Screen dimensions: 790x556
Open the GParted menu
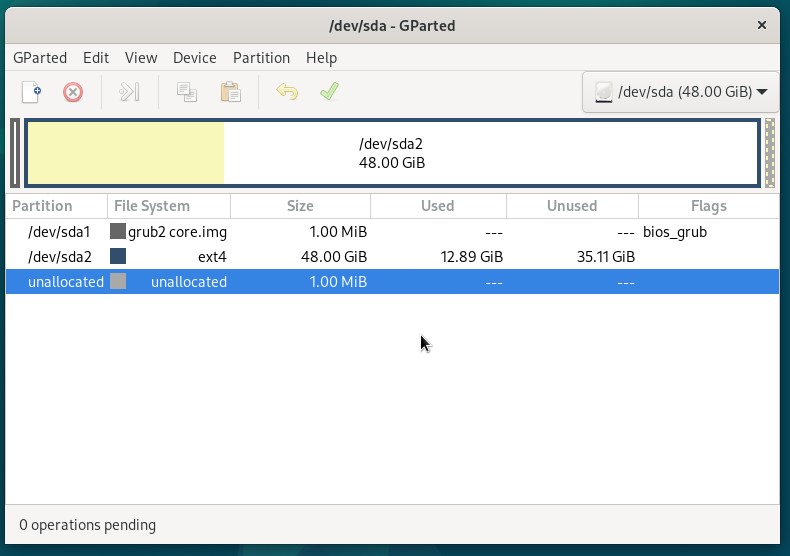40,58
